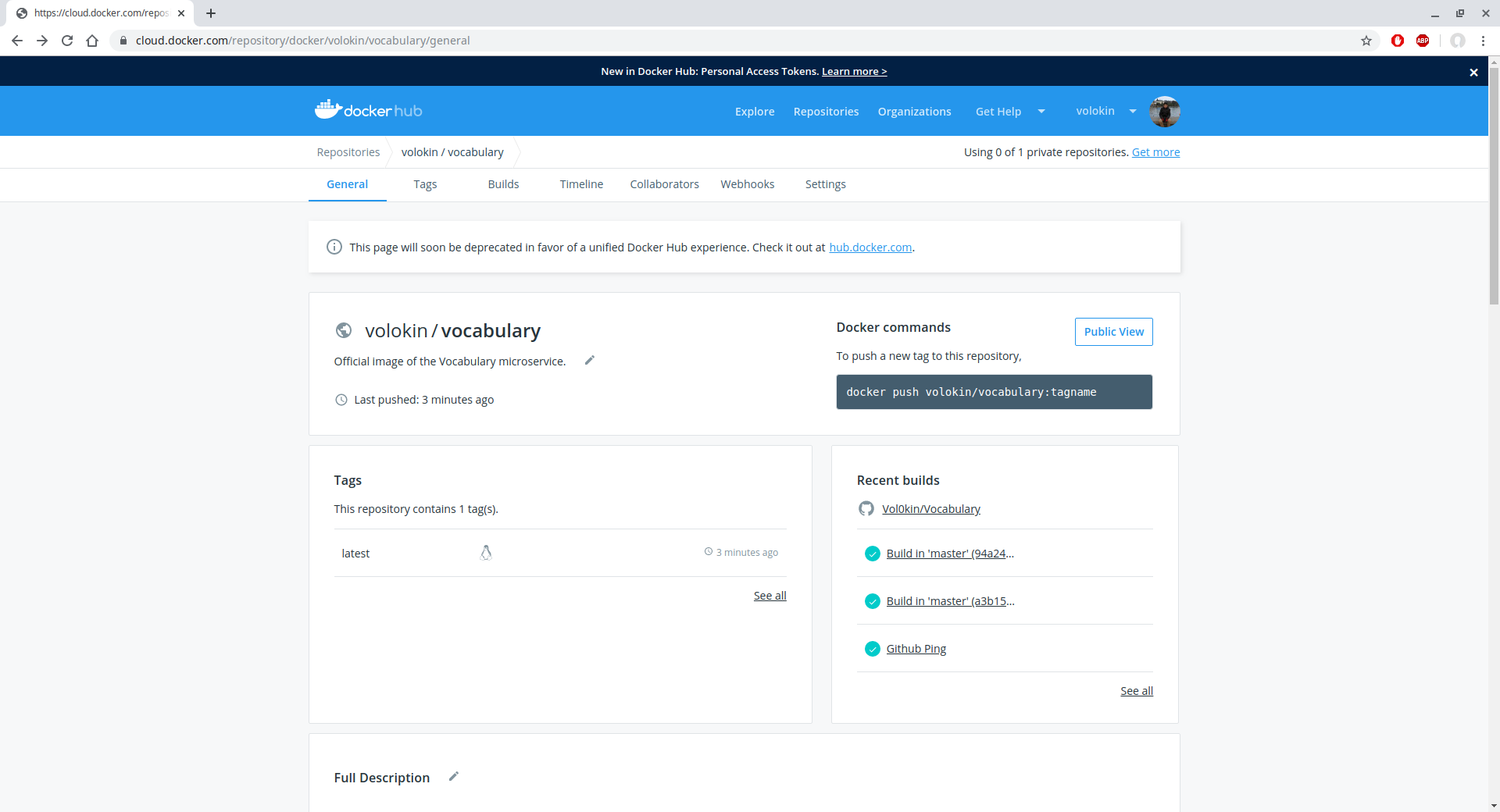Click the Repositories breadcrumb

tap(348, 152)
